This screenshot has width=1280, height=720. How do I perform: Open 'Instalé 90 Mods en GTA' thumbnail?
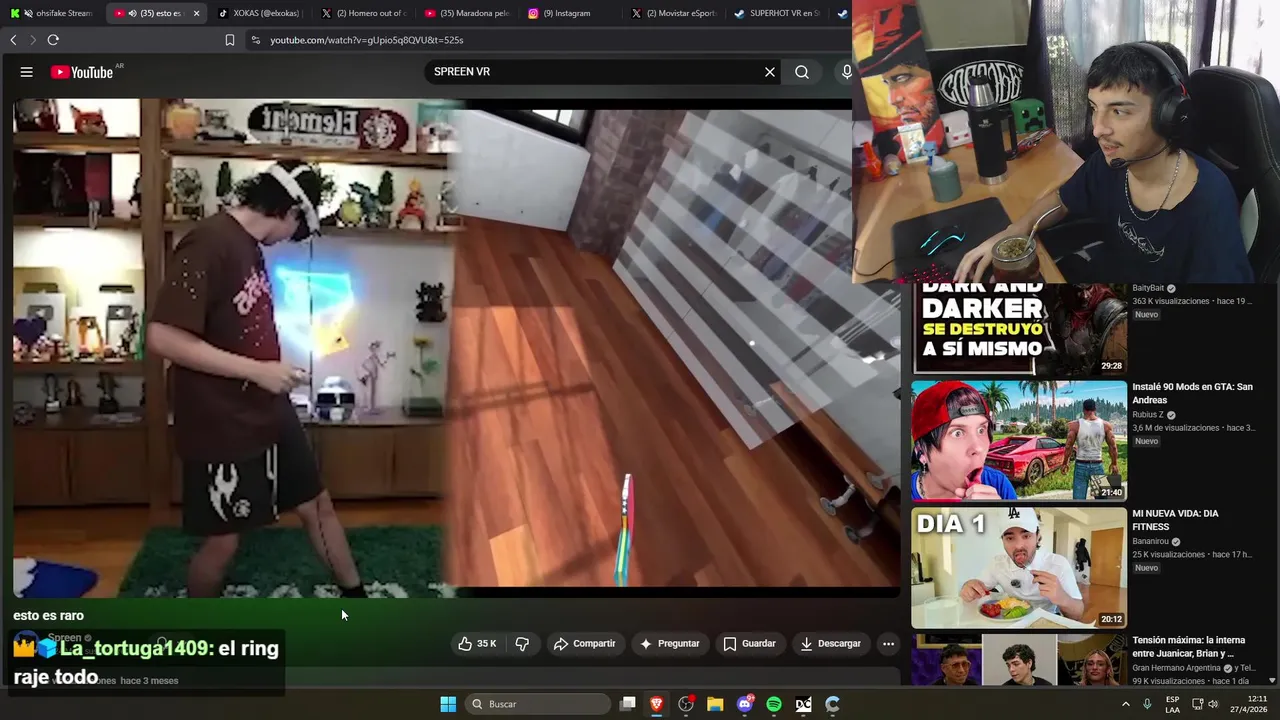[x=1019, y=440]
